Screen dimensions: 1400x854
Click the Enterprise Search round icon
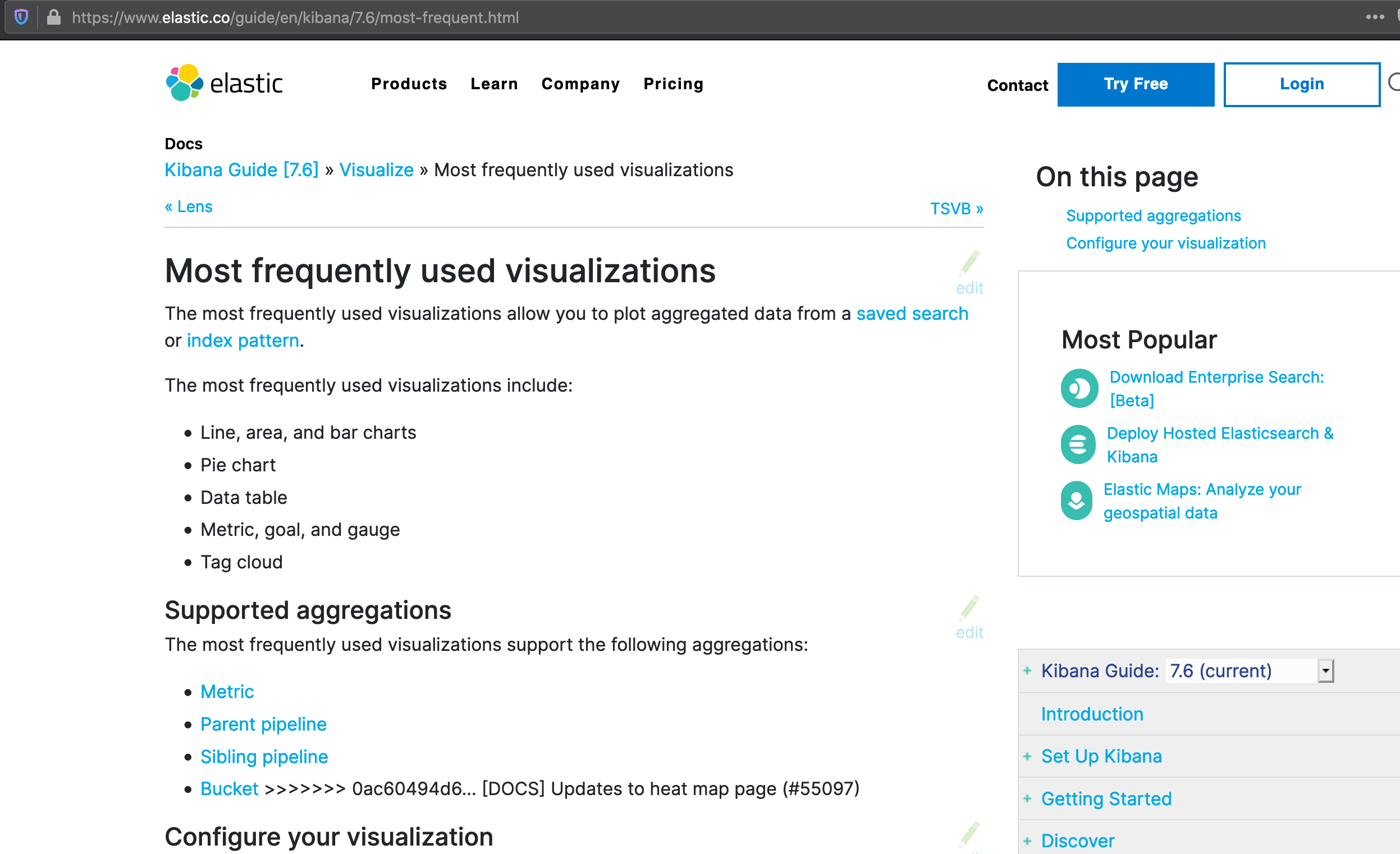click(1079, 388)
